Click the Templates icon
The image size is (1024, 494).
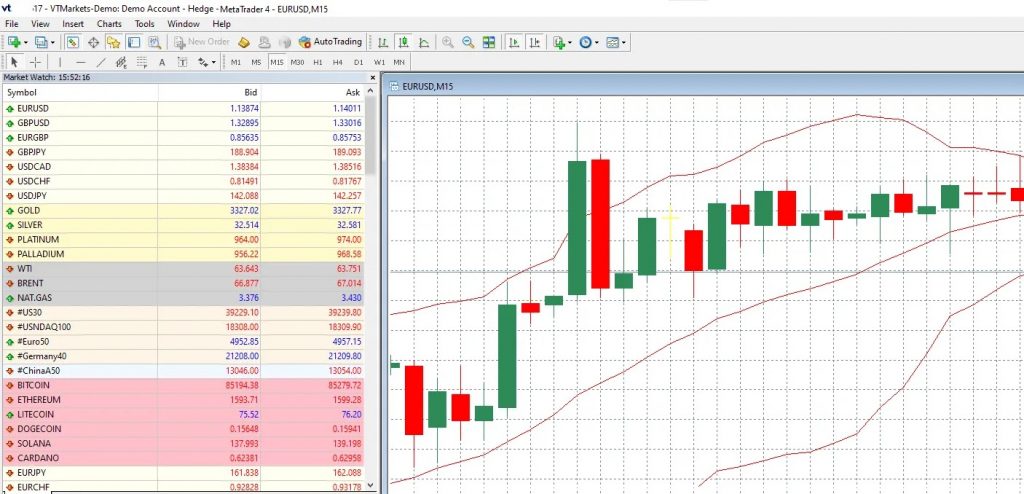coord(613,42)
